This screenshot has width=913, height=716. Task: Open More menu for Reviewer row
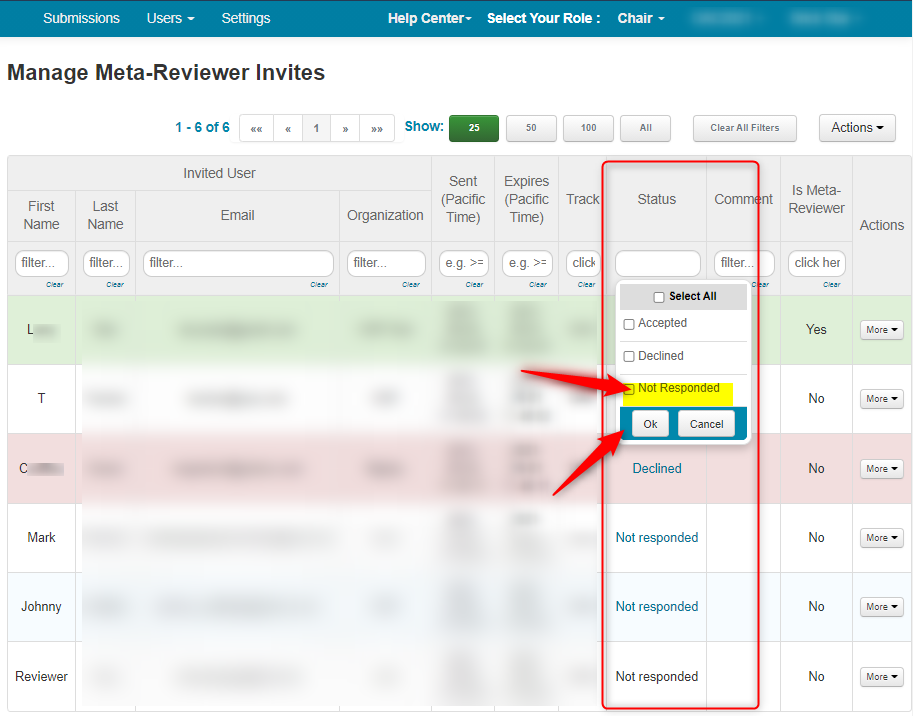coord(882,676)
